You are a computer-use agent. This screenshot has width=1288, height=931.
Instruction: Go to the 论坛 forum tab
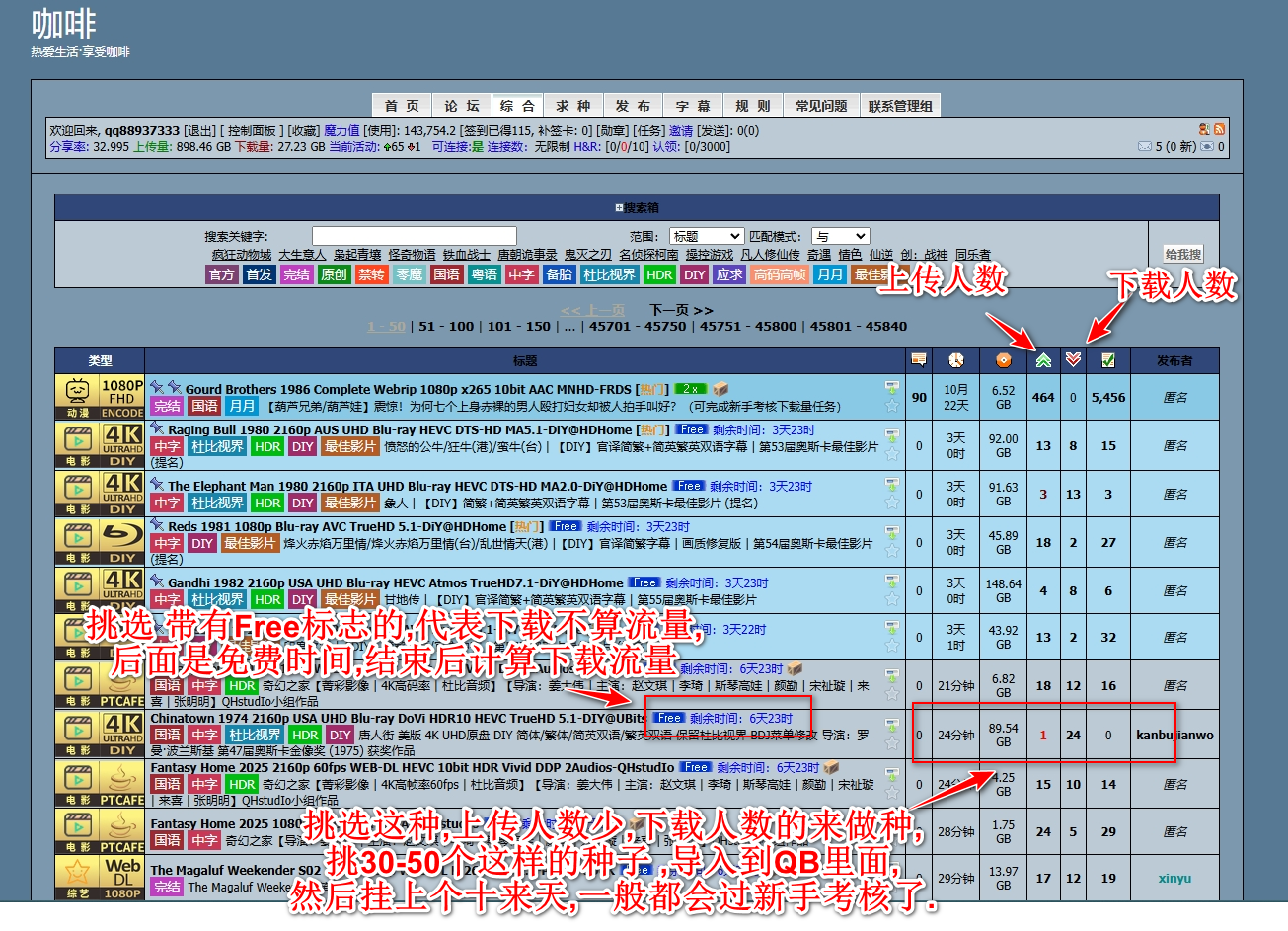(461, 106)
